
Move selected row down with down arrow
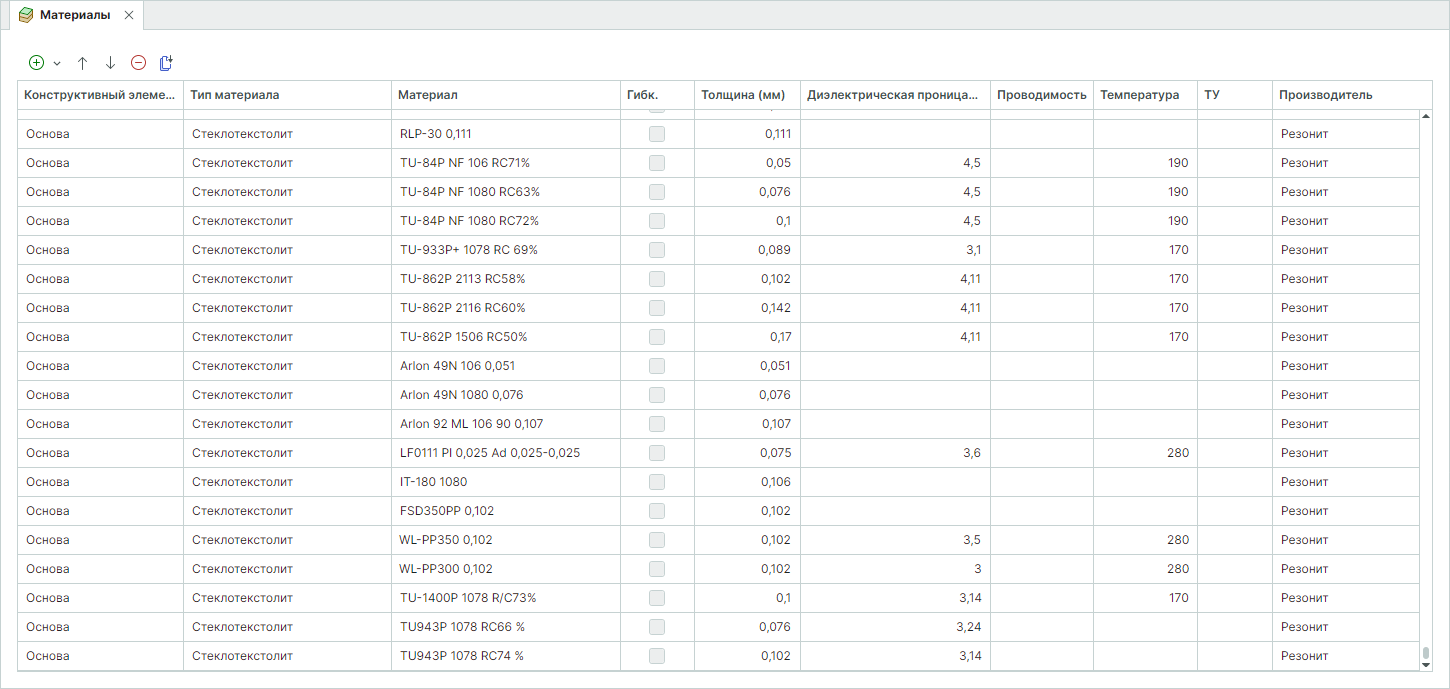click(x=111, y=63)
